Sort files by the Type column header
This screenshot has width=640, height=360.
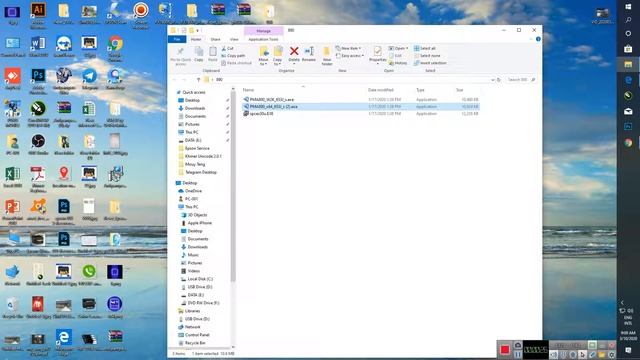coord(420,90)
